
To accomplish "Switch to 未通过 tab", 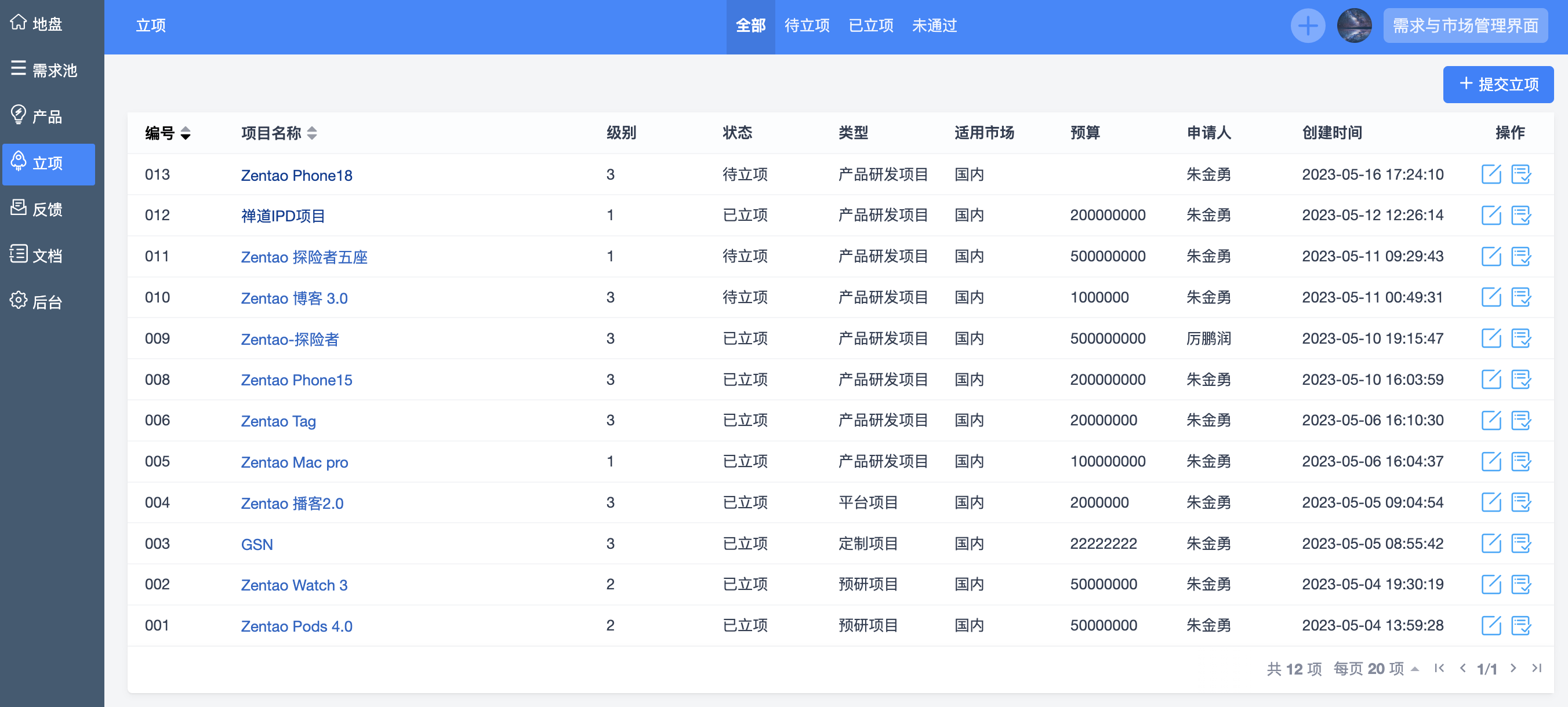I will tap(934, 25).
